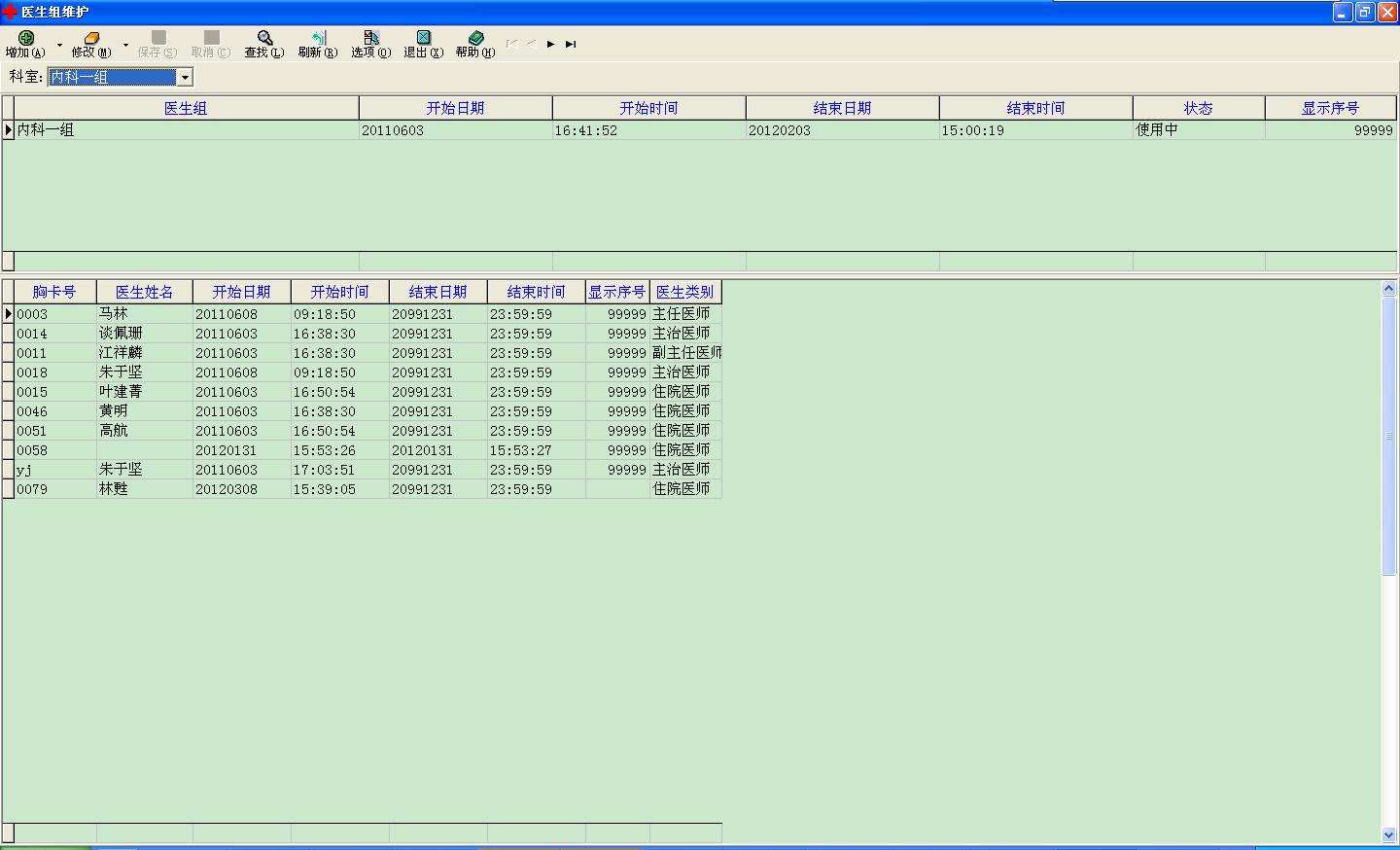Click the 副主任医师 category cell
Screen dimensions: 1400x850
click(x=685, y=353)
